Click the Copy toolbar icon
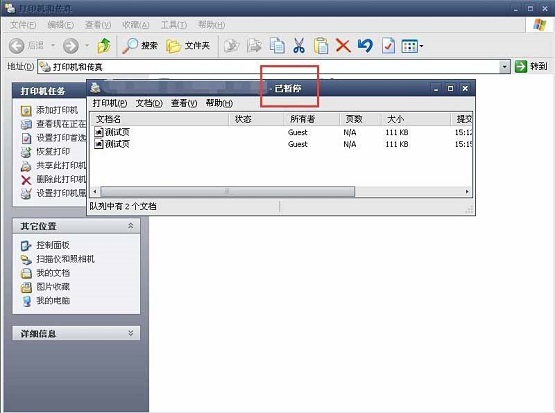Viewport: 555px width, 413px height. tap(277, 46)
